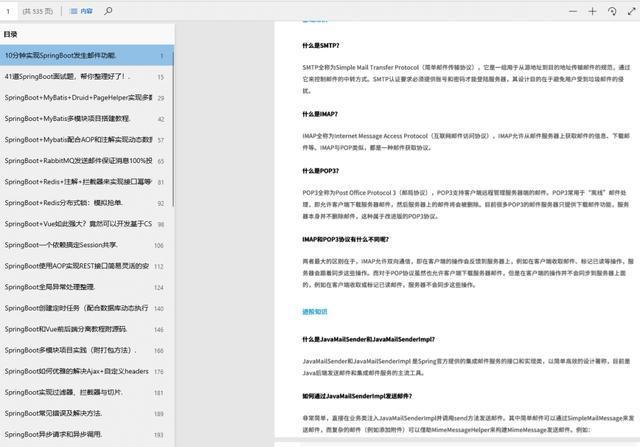640x447 pixels.
Task: Go to 'SpringBoot实现过滤器、拦截器与切片' entry
Action: coord(87,392)
